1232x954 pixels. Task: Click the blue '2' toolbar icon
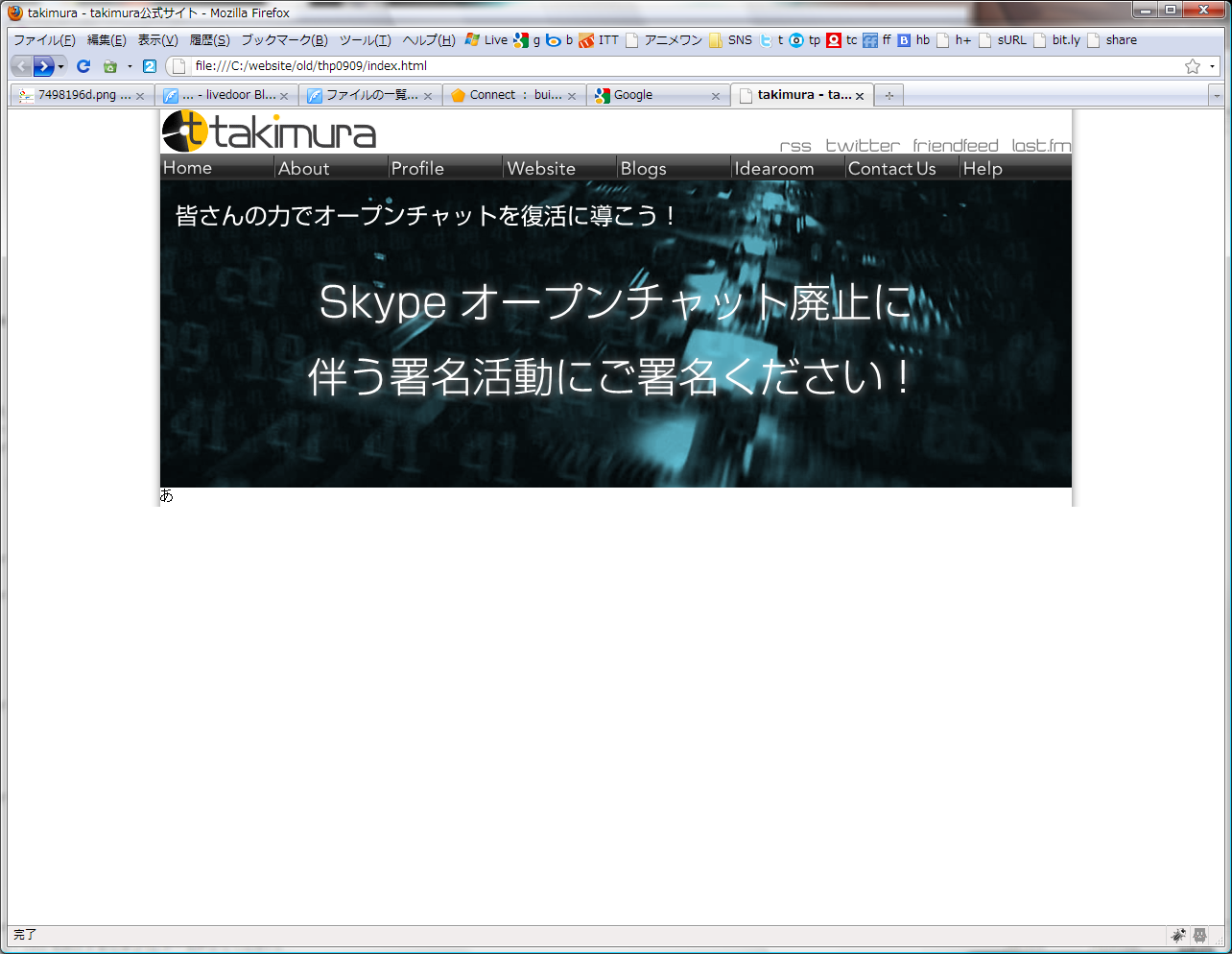(x=150, y=66)
